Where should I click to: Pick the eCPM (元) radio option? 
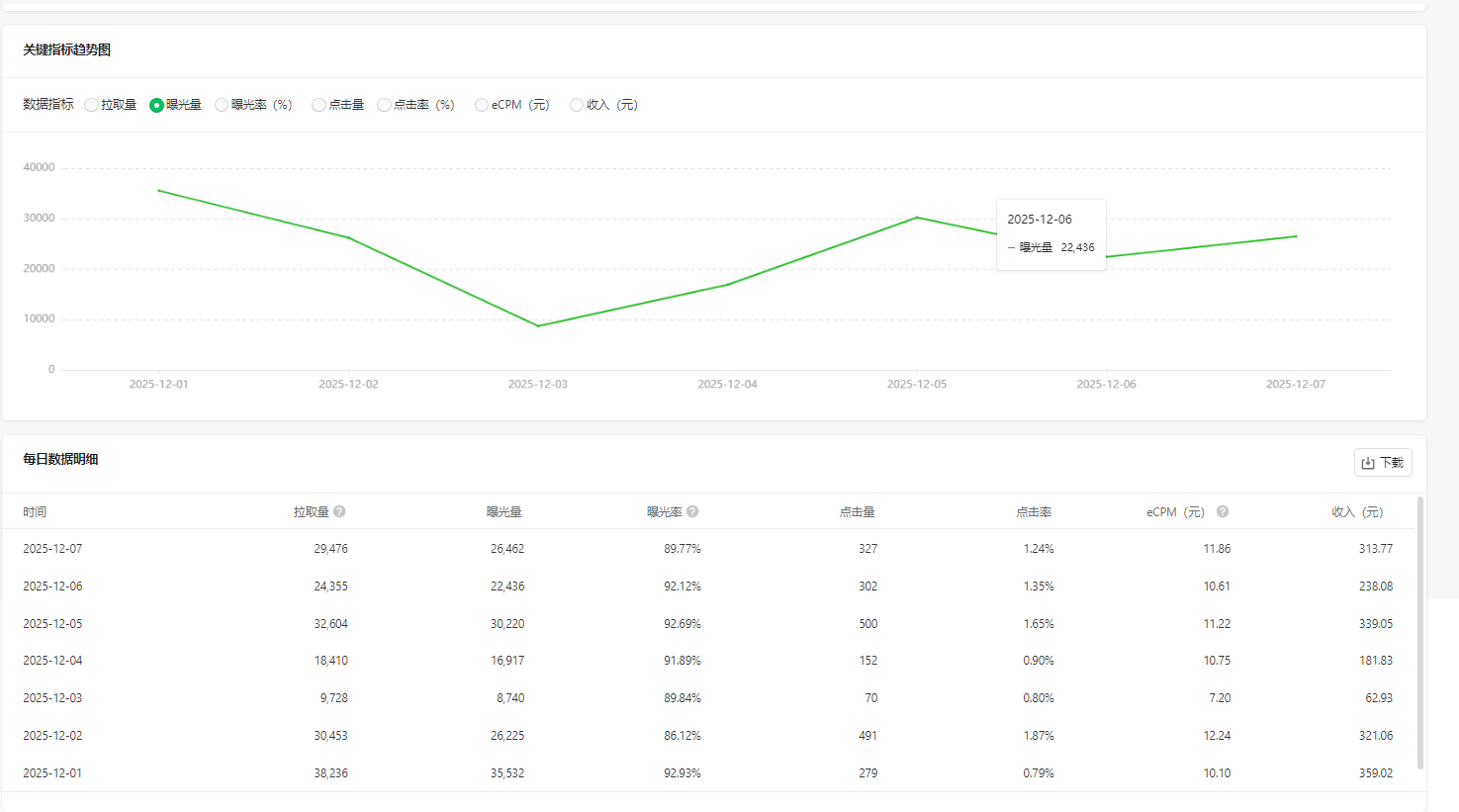point(482,105)
